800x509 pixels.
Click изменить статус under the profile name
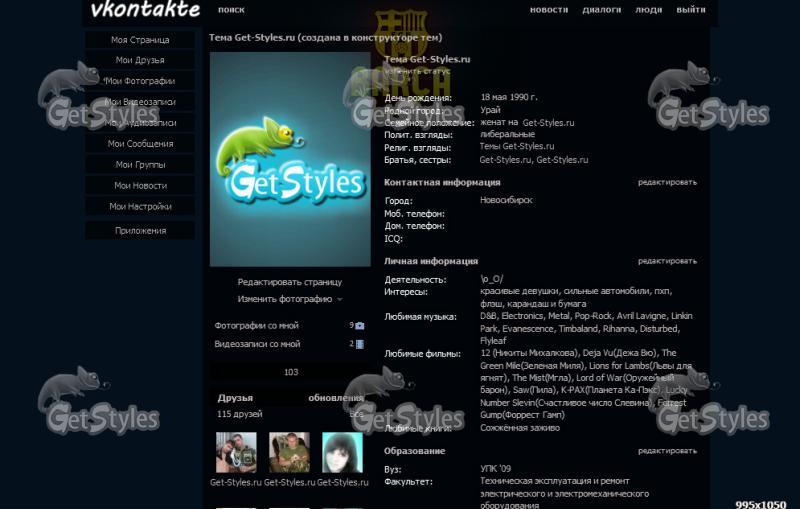pyautogui.click(x=417, y=71)
